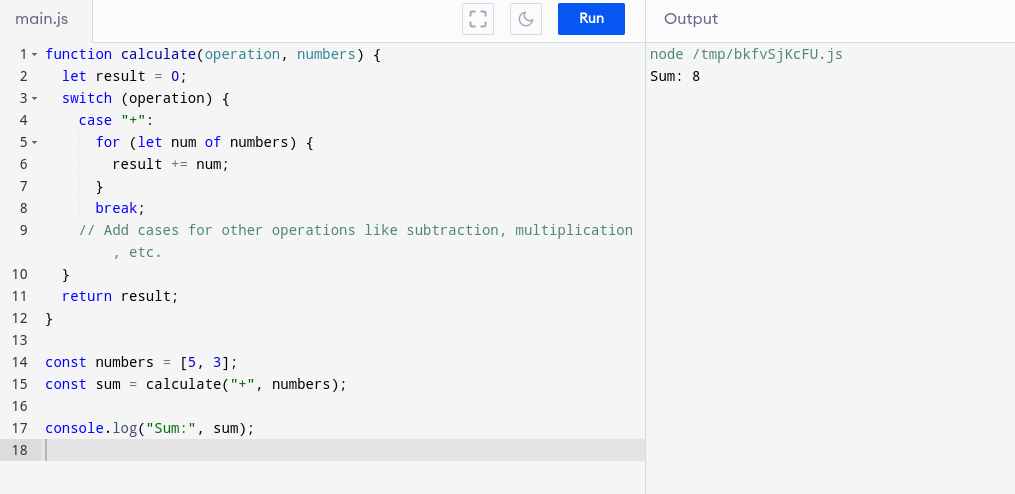Click the 'const sum = calculate' line
The image size is (1015, 494).
[x=196, y=385]
